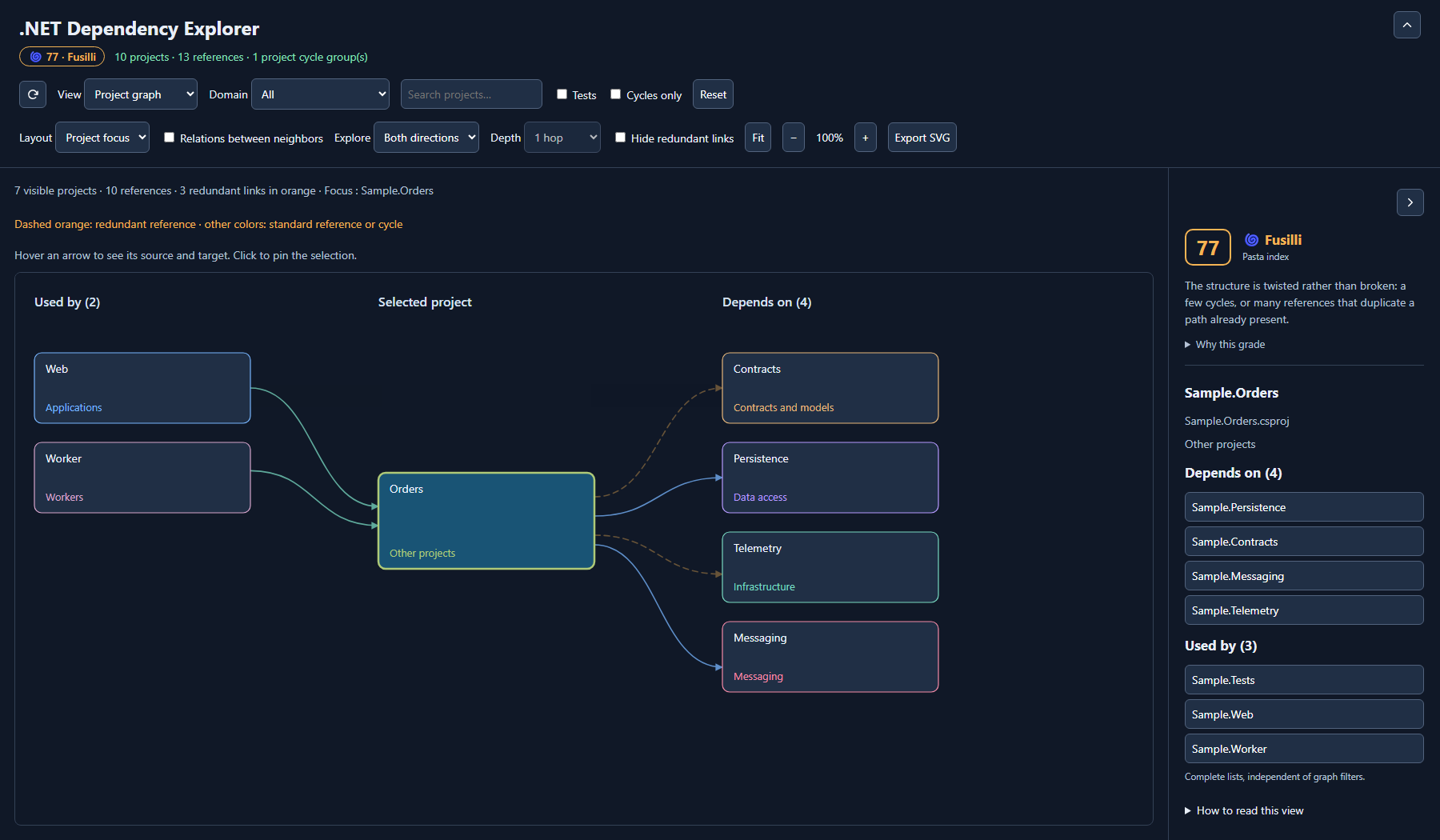Select the Orders focused node
1440x840 pixels.
coord(486,521)
